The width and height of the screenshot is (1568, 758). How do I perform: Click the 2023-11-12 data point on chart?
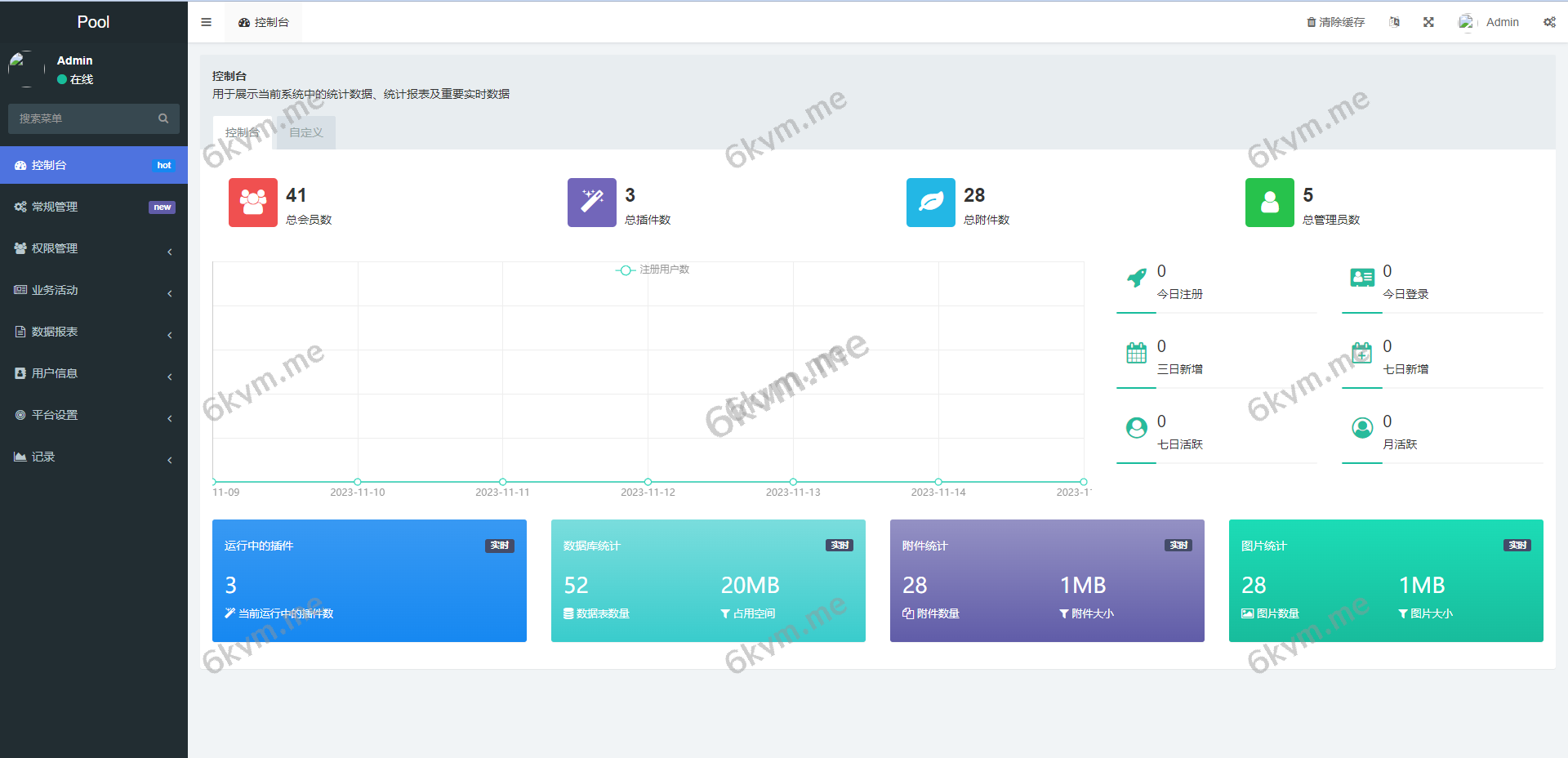tap(647, 481)
